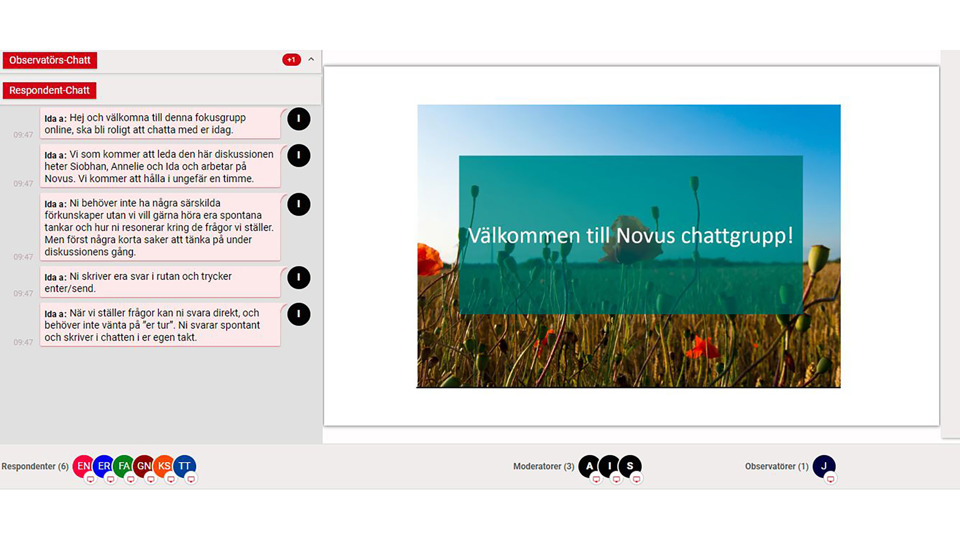Click the scrollbar right of the slide

(x=950, y=245)
